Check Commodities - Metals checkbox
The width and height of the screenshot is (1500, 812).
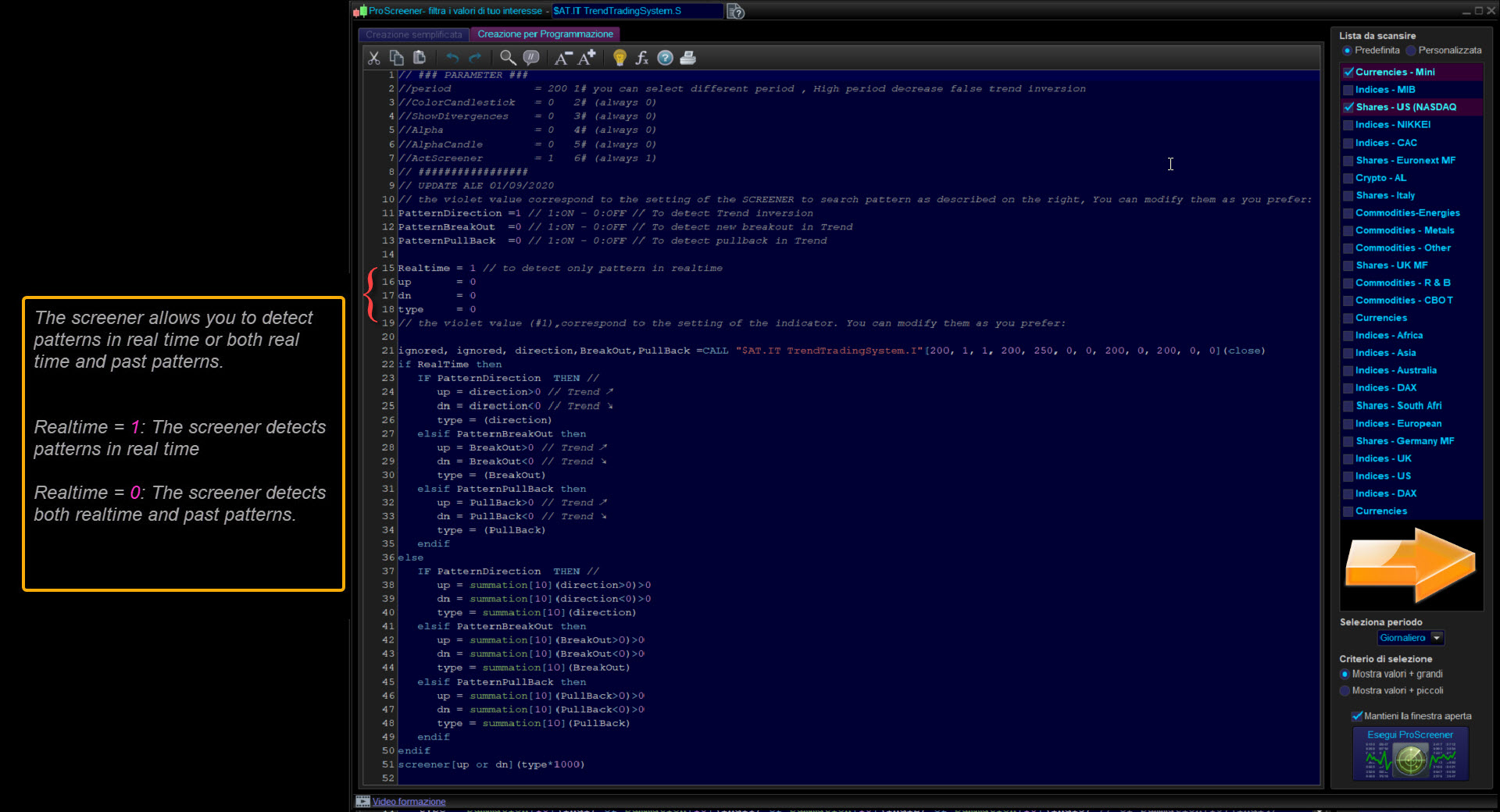[x=1348, y=230]
